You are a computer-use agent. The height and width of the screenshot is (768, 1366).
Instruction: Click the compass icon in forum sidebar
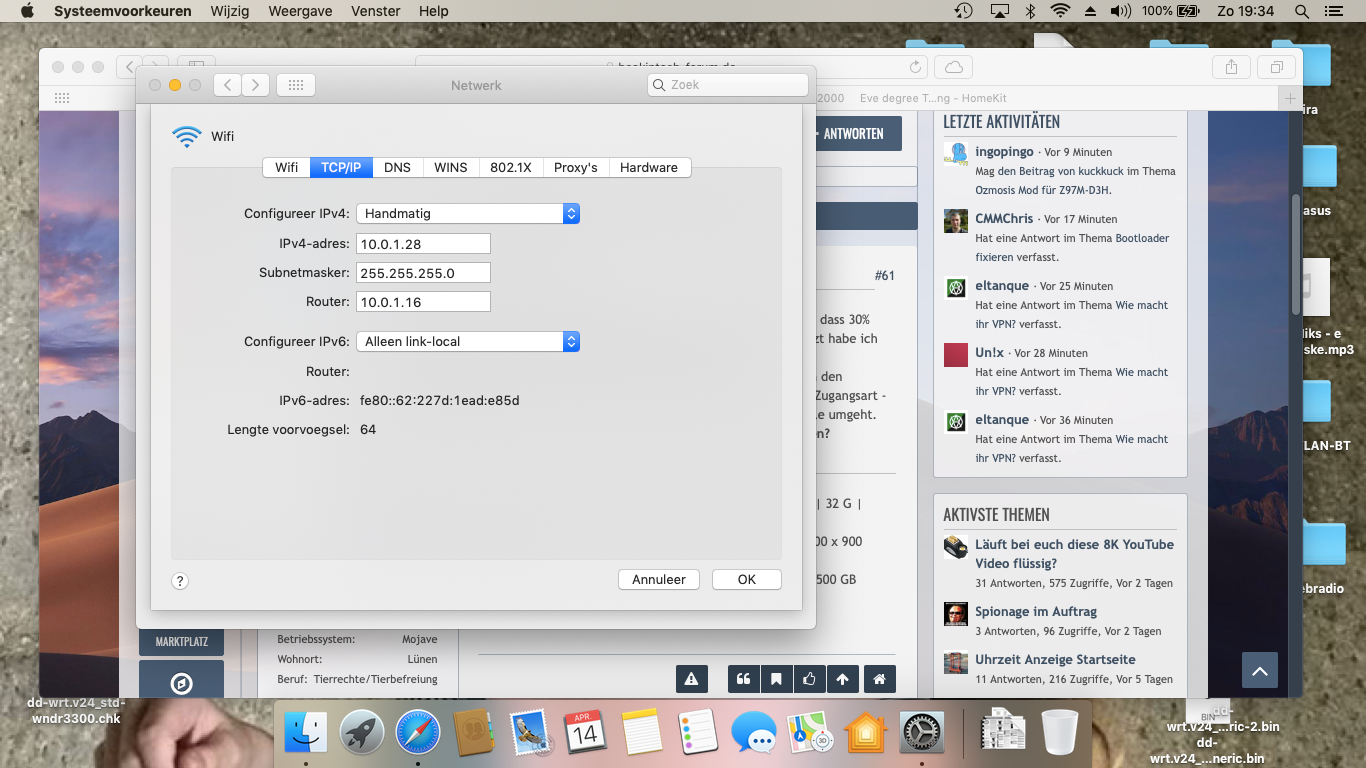coord(181,683)
